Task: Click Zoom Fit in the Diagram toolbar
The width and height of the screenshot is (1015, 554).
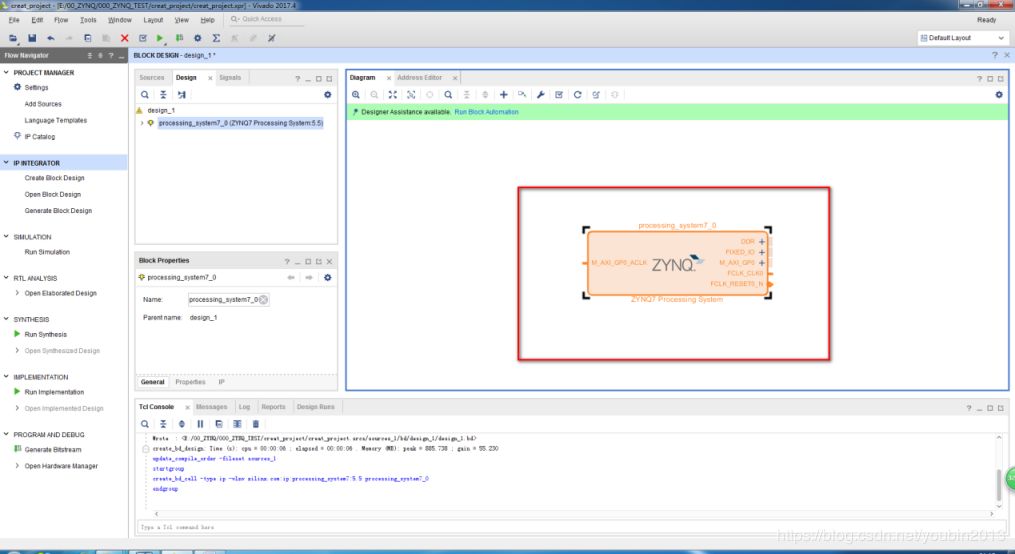Action: 392,94
